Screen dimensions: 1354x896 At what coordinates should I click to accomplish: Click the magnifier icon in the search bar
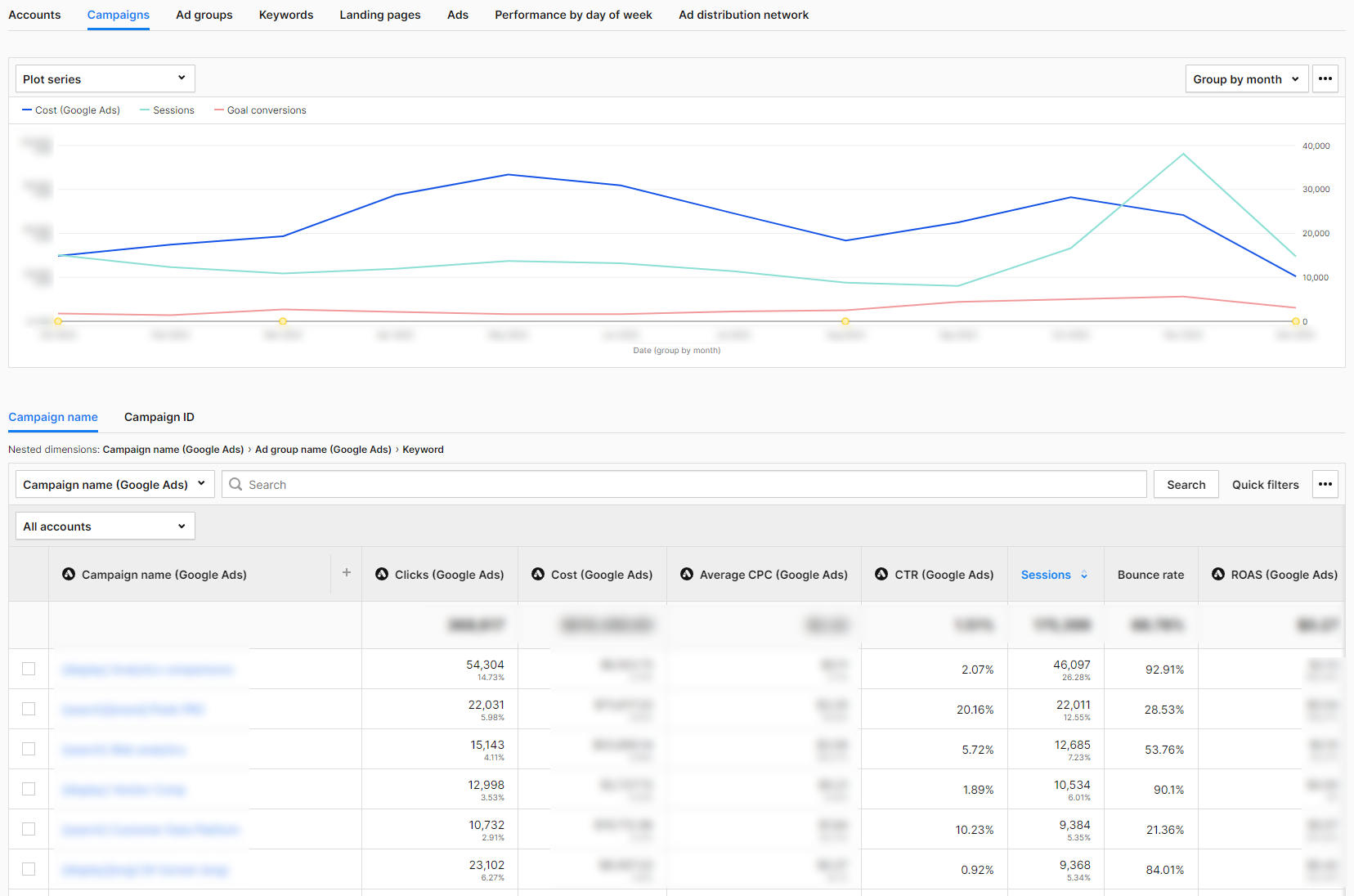(235, 484)
